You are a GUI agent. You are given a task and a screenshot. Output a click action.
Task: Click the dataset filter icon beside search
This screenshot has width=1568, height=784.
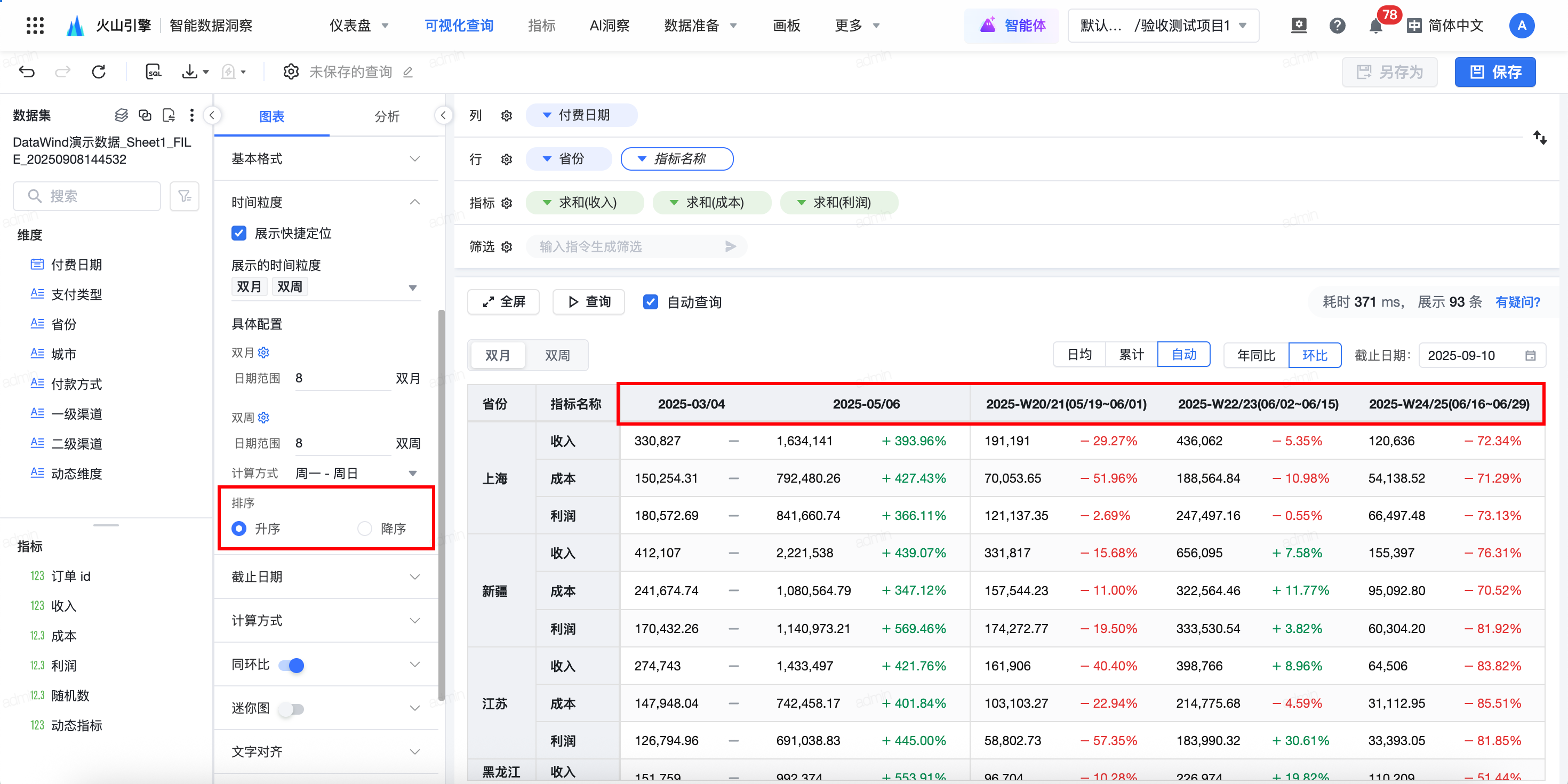[184, 196]
